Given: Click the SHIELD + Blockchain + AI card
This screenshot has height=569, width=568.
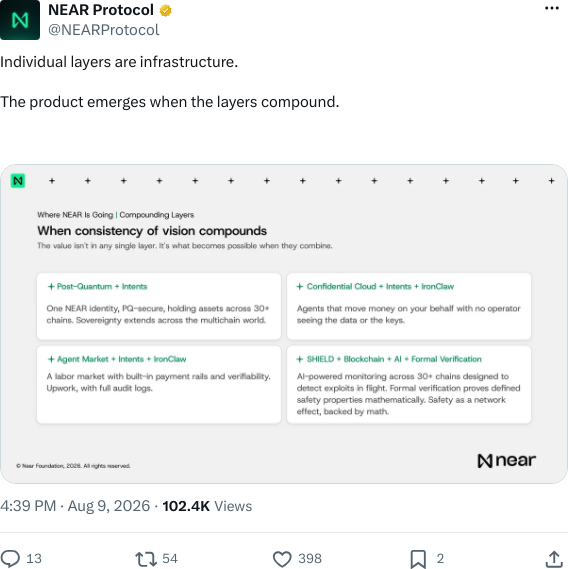Looking at the screenshot, I should (409, 384).
